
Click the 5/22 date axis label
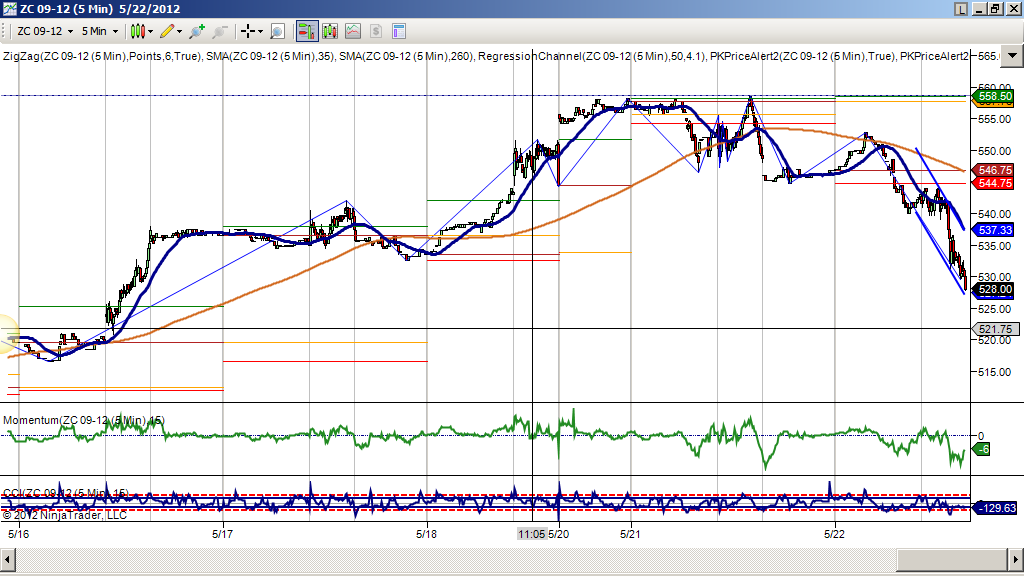pyautogui.click(x=834, y=534)
